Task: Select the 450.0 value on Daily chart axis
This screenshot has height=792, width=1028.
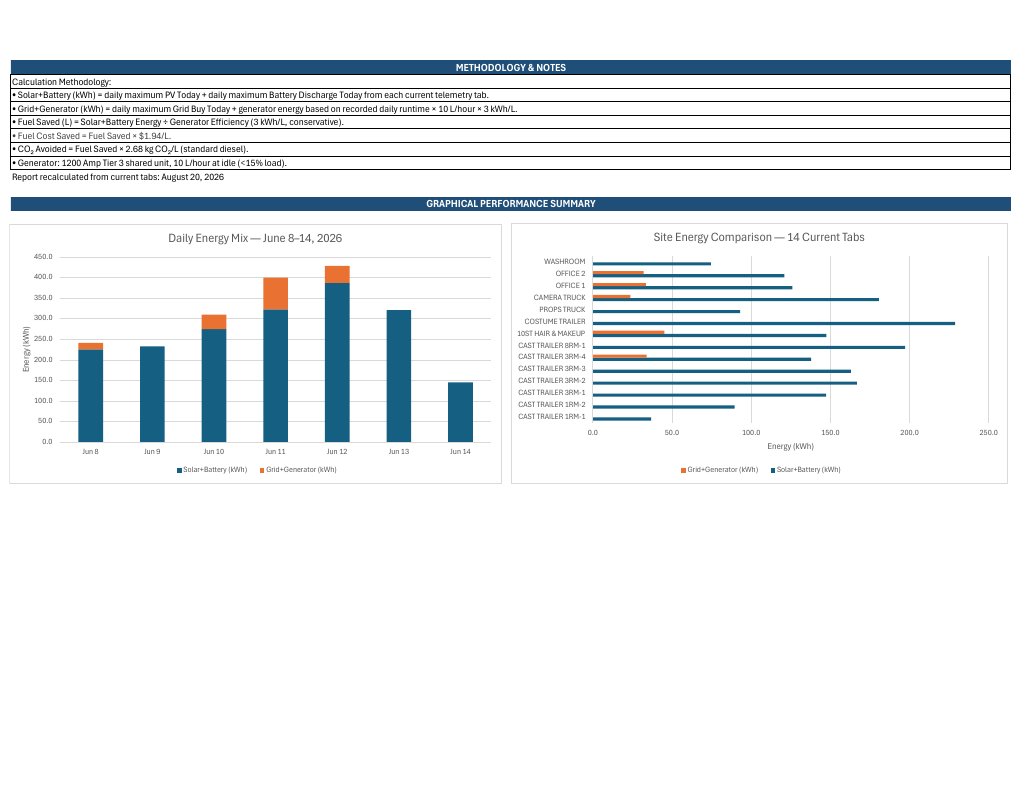Action: (x=43, y=257)
